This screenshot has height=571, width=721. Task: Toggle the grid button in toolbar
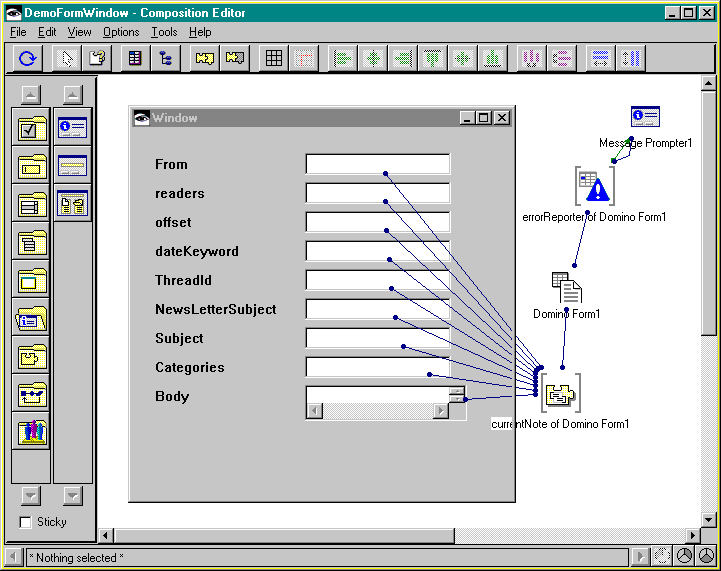[x=273, y=59]
